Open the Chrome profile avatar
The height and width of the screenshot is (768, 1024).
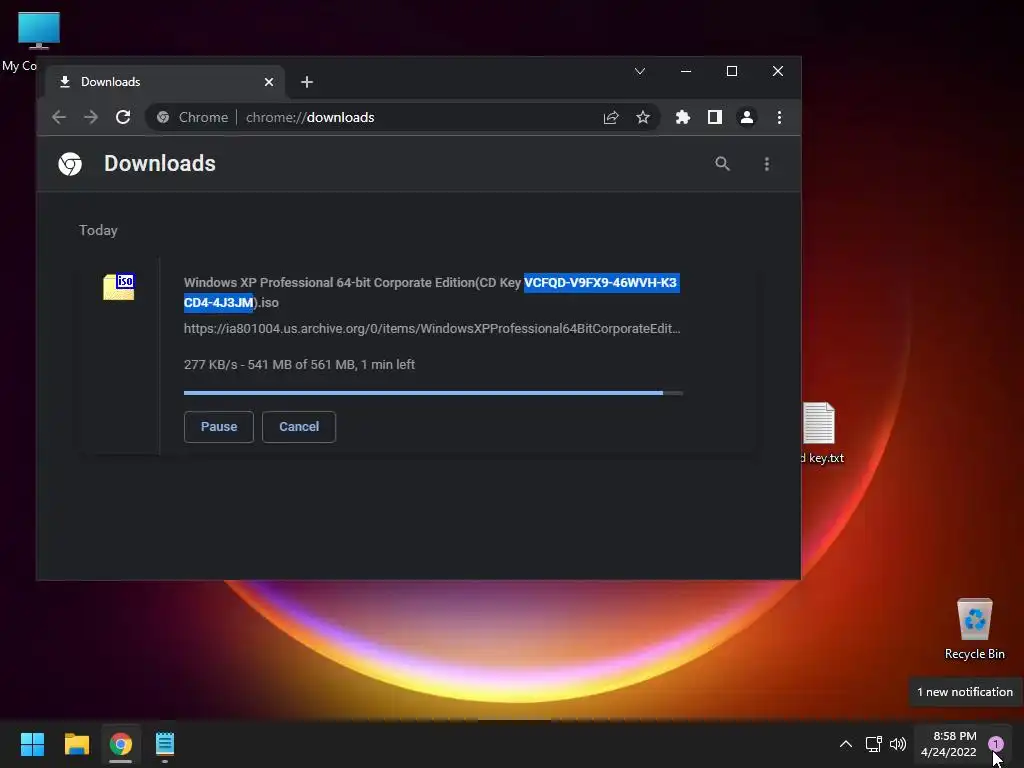746,118
